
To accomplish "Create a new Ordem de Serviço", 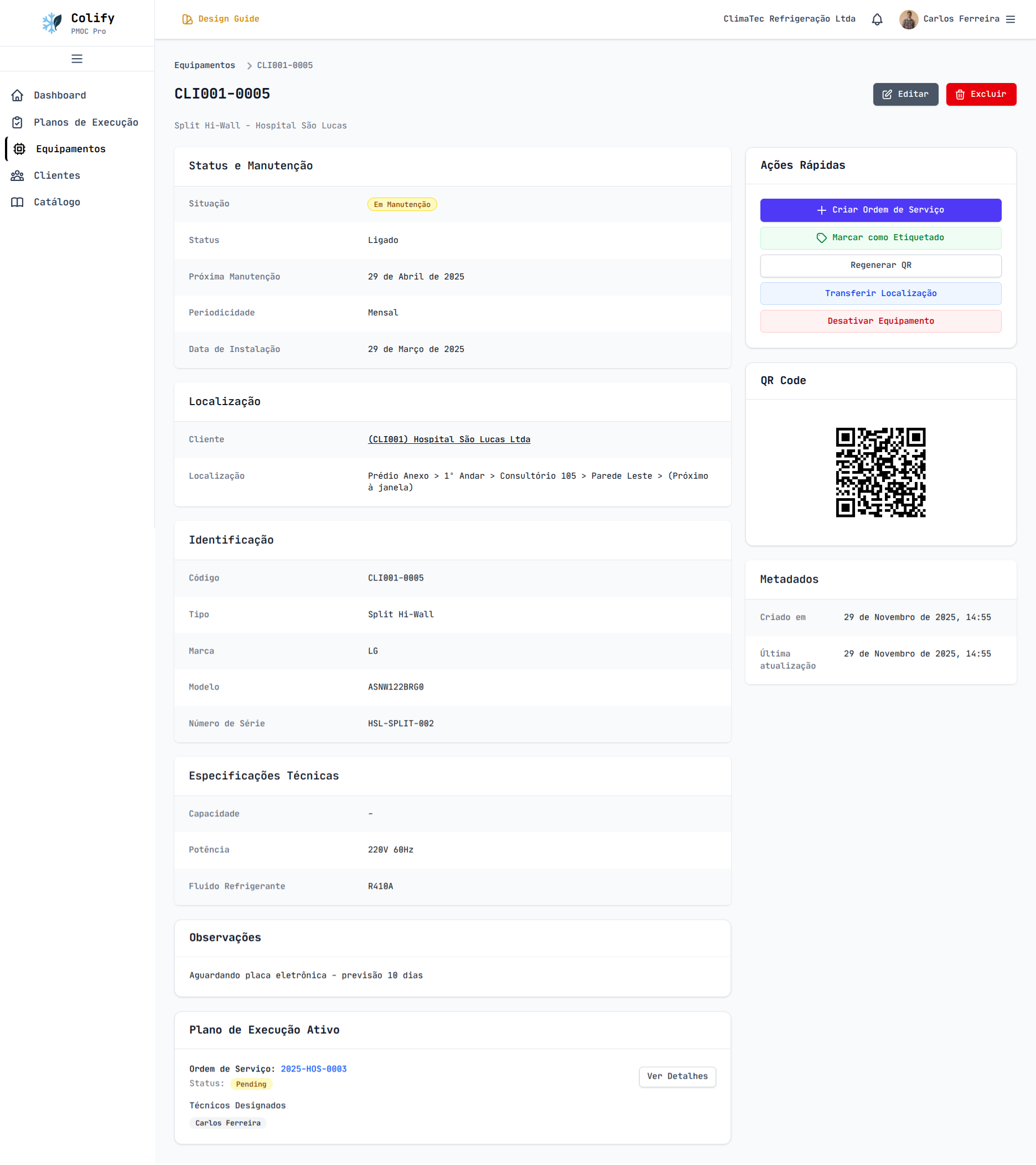I will 880,210.
